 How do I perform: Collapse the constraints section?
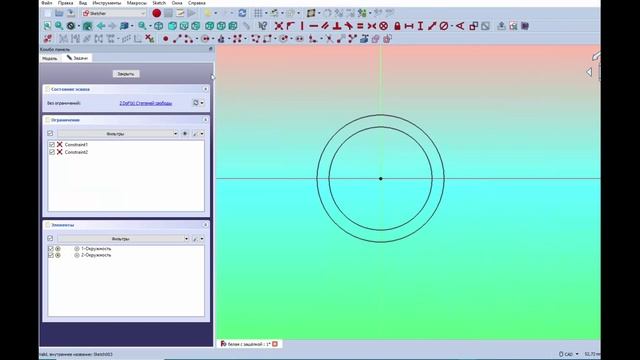(x=205, y=120)
